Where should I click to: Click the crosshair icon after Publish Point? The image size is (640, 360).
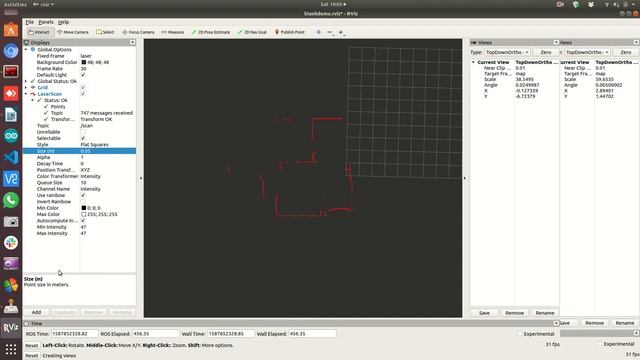click(x=319, y=32)
